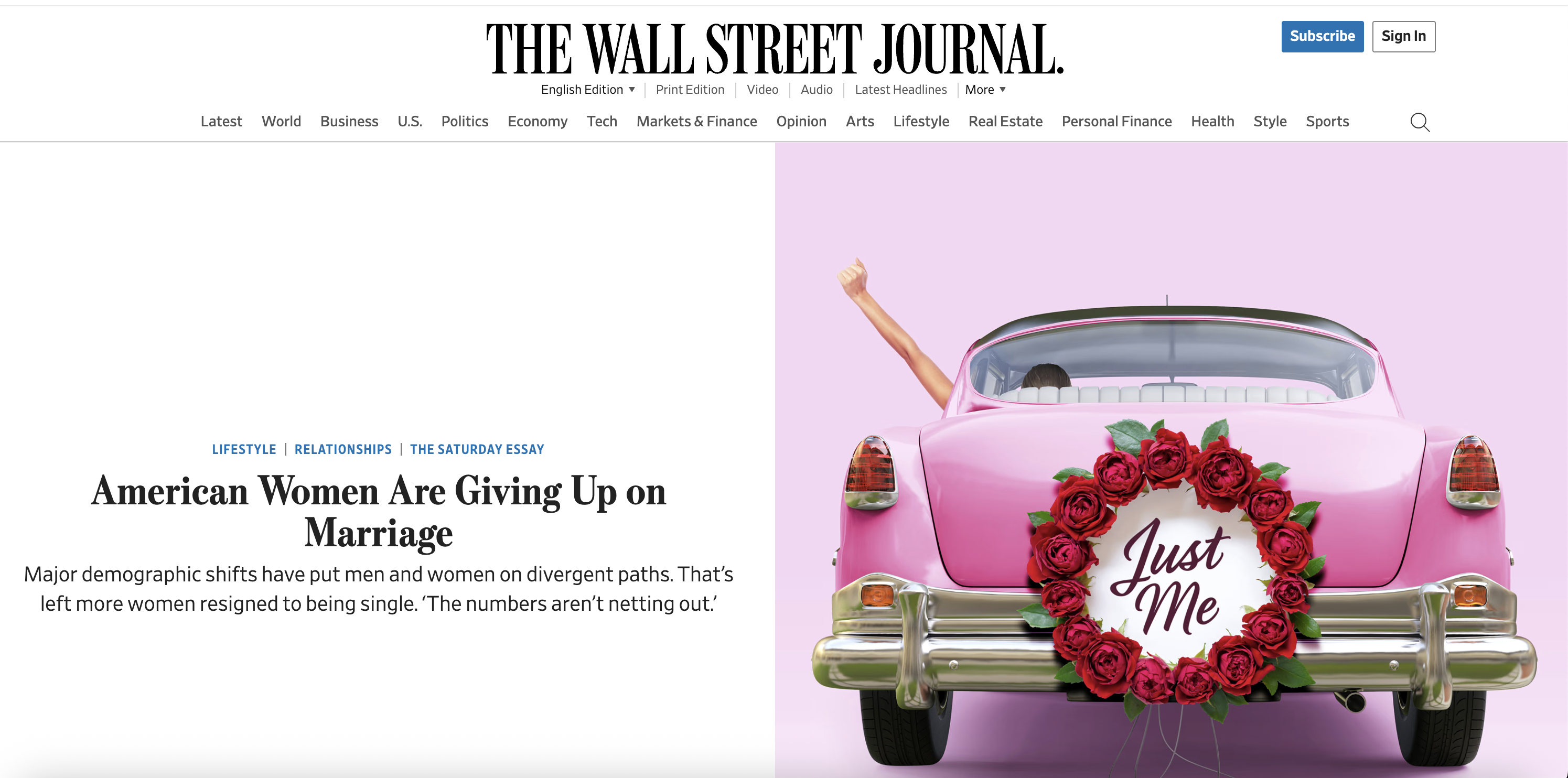
Task: Go to the Health section
Action: 1212,122
